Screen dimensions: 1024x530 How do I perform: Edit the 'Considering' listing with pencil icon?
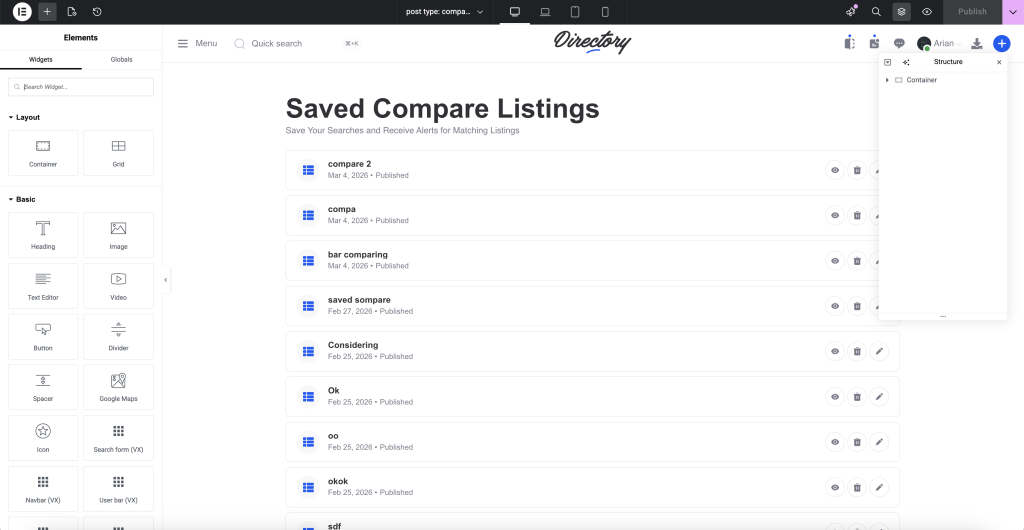879,351
